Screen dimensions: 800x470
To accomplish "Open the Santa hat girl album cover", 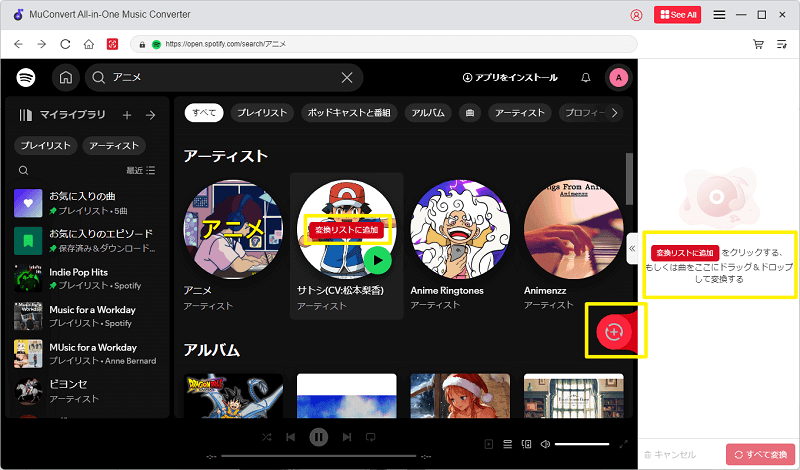I will (x=460, y=396).
